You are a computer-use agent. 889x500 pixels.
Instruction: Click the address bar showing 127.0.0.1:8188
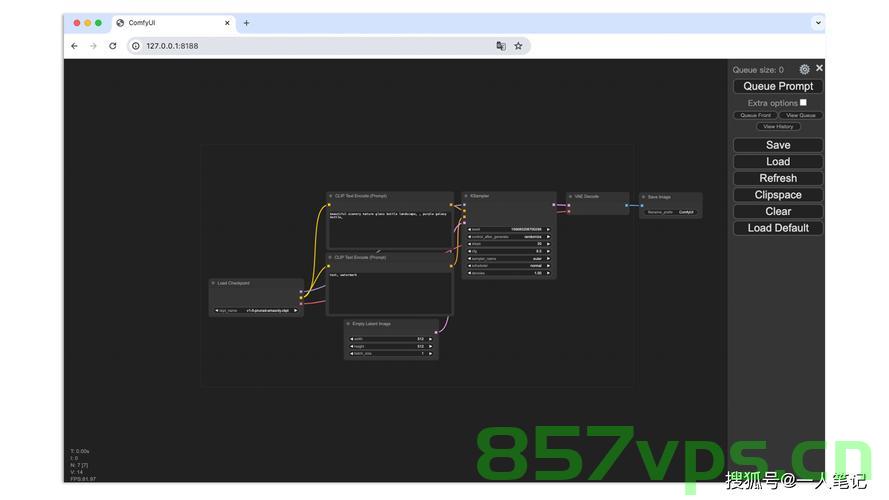(329, 46)
